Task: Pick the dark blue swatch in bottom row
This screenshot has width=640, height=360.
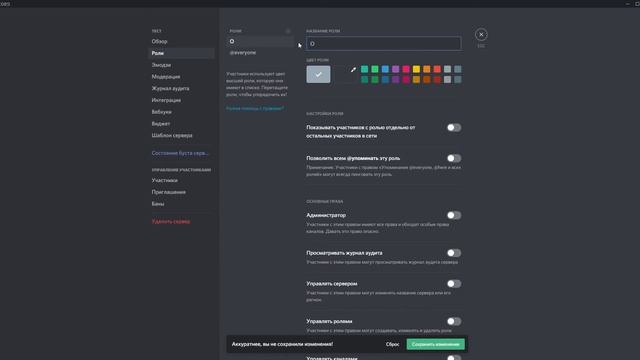Action: (385, 80)
